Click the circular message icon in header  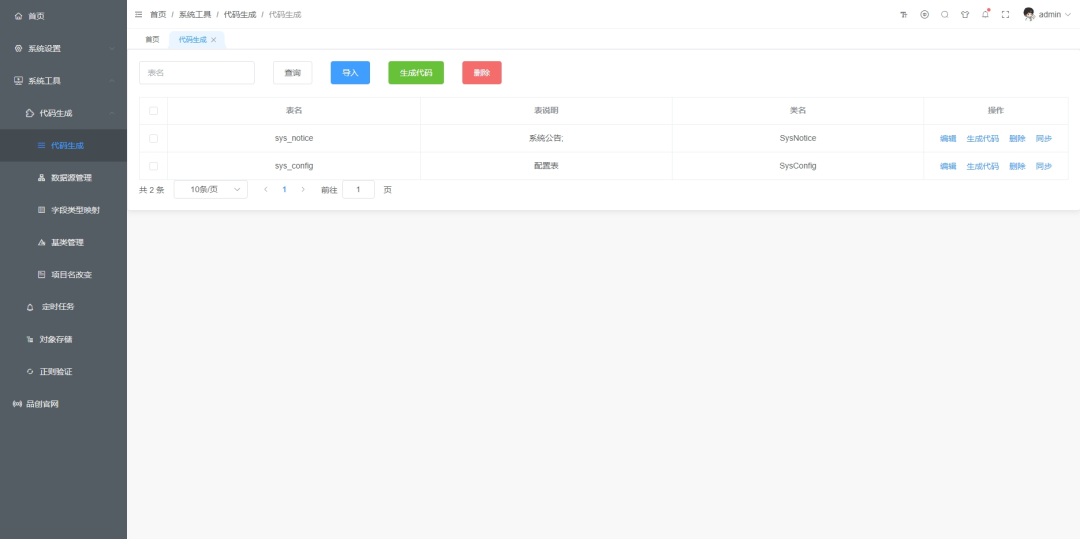click(x=924, y=14)
